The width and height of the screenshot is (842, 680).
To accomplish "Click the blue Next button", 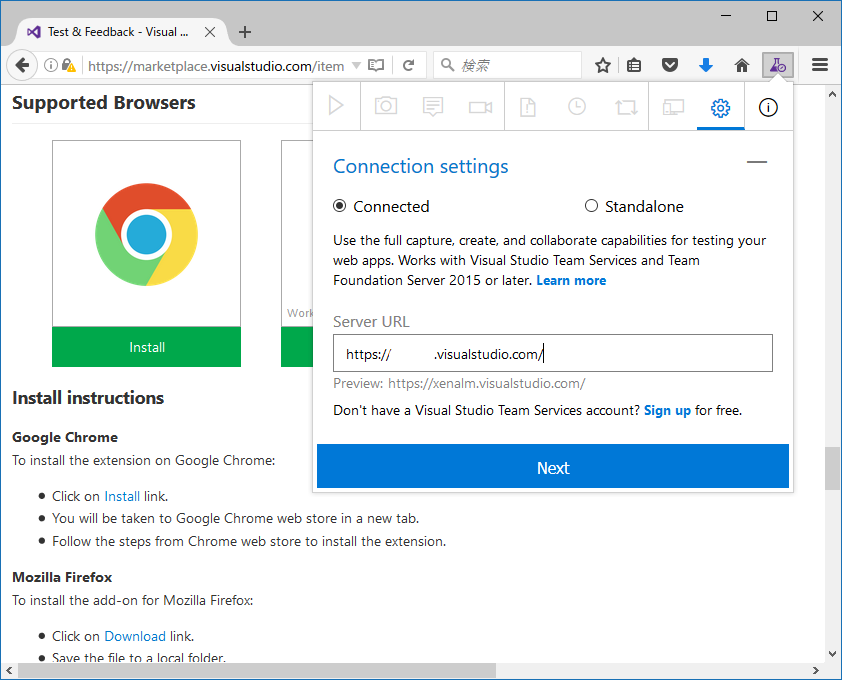I will pos(553,466).
